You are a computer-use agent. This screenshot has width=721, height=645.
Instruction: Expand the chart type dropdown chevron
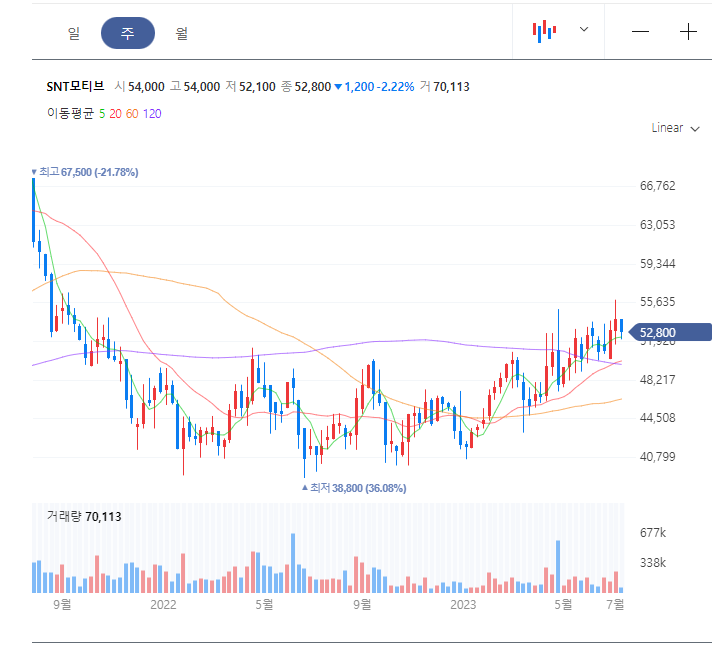click(584, 29)
